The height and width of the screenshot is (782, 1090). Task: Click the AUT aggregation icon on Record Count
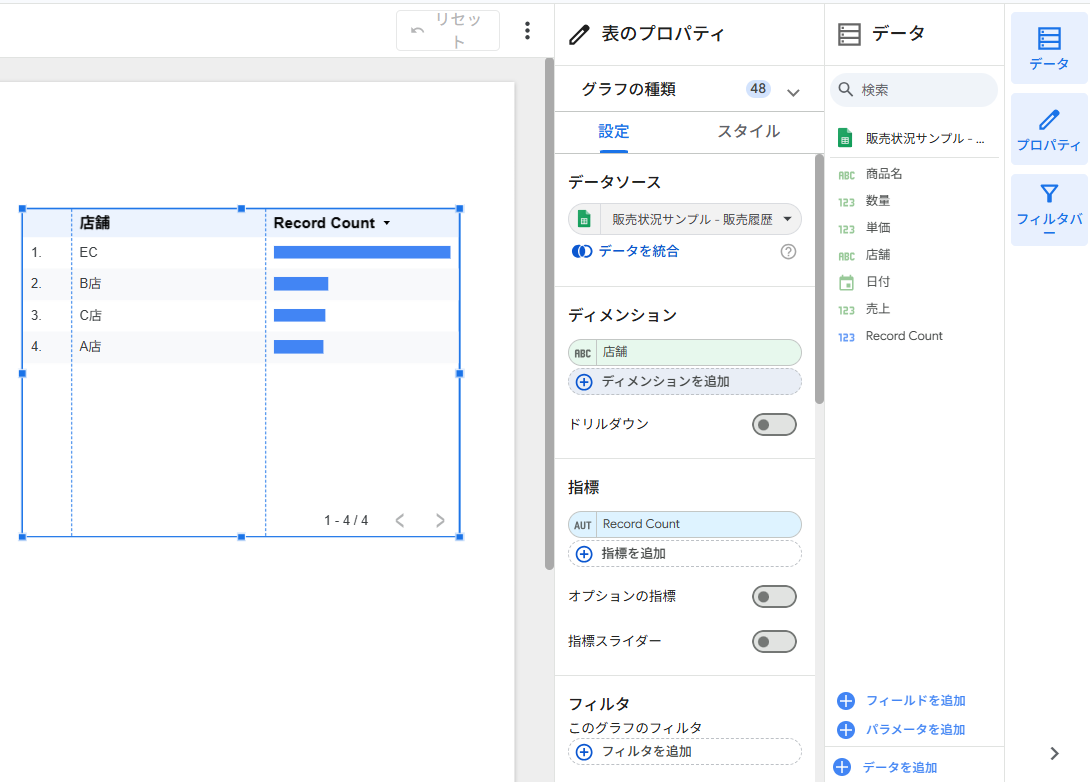tap(583, 525)
